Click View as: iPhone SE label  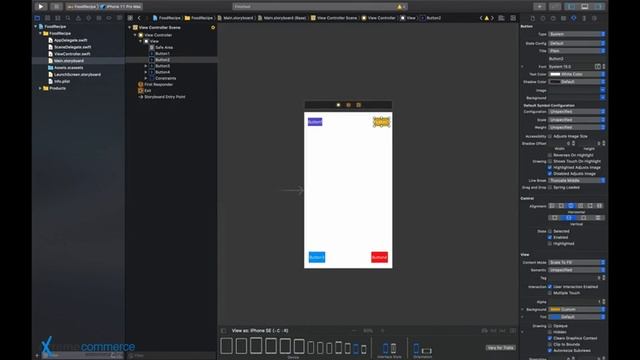[260, 331]
